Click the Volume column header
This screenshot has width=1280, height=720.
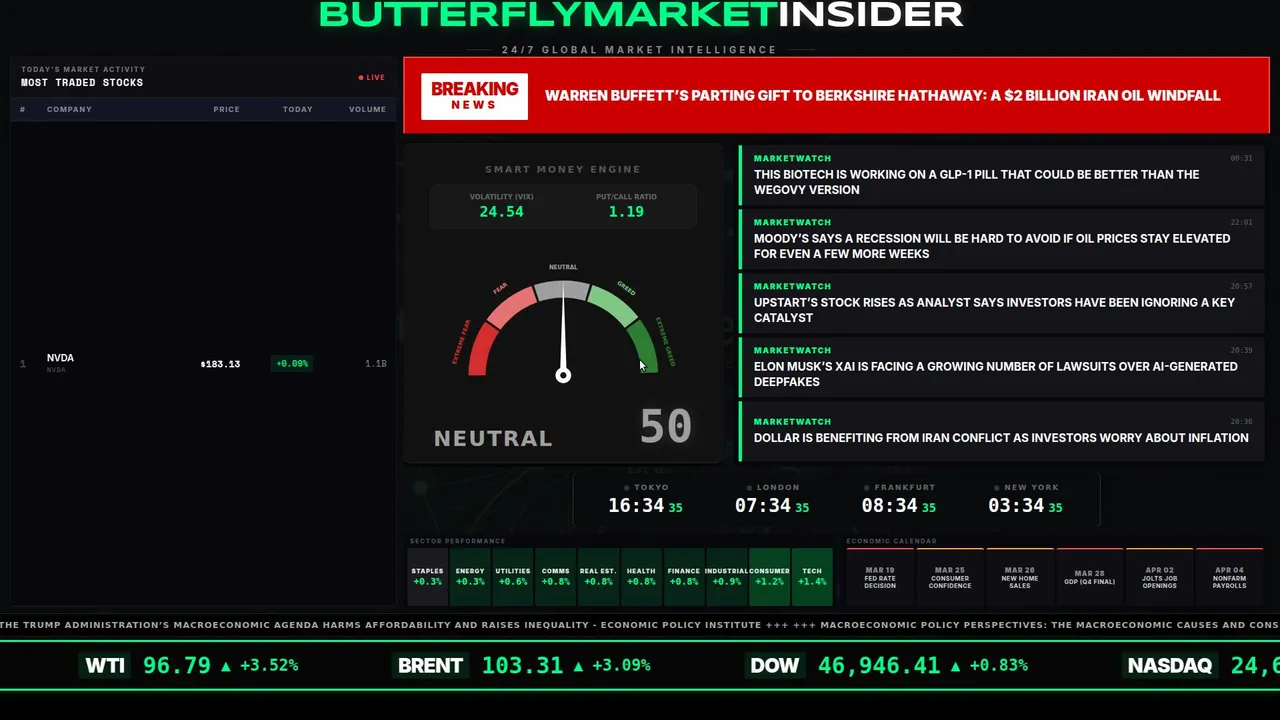[x=367, y=109]
